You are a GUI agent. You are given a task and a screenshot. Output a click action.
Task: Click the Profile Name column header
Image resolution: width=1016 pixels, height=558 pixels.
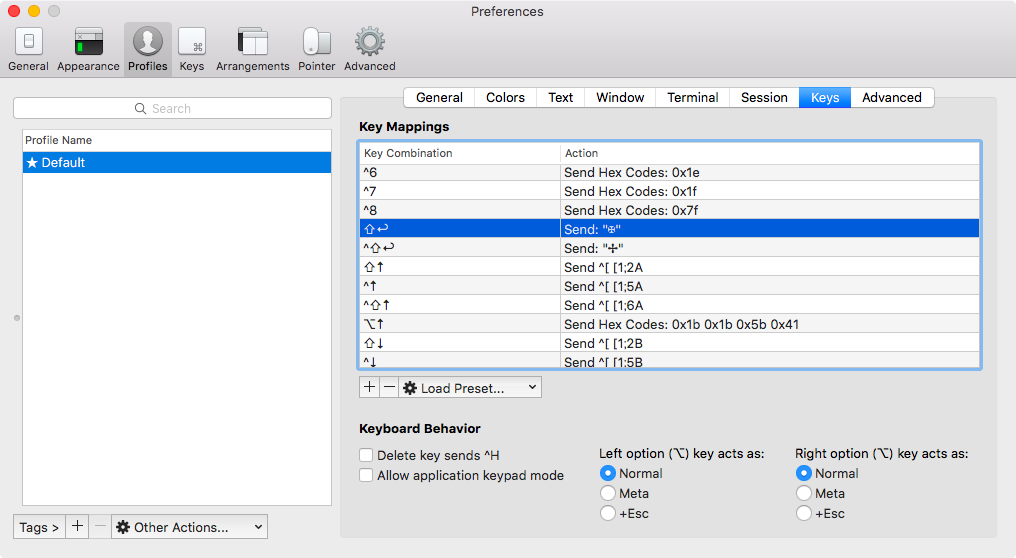pos(177,141)
